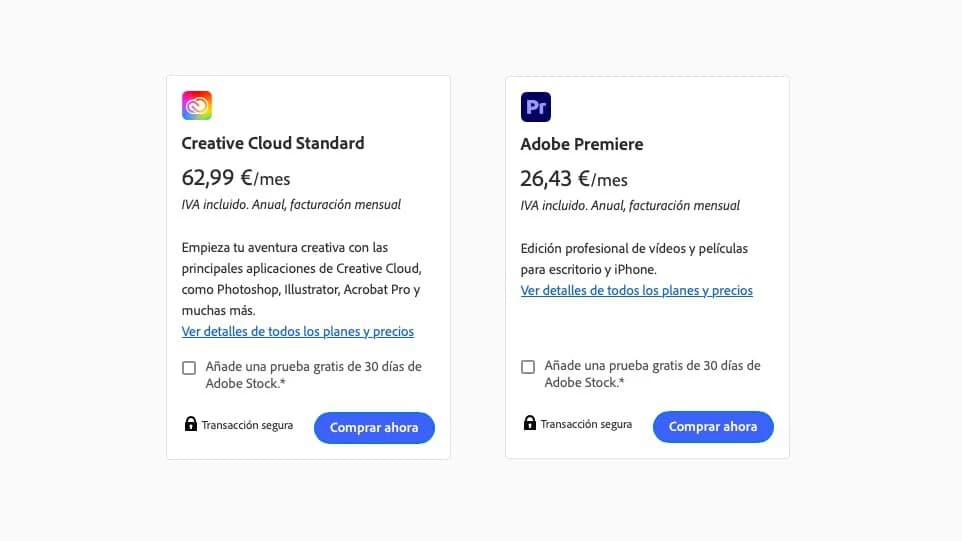Click the 62,99 €/mes price
Screen dimensions: 962x541
coord(236,179)
